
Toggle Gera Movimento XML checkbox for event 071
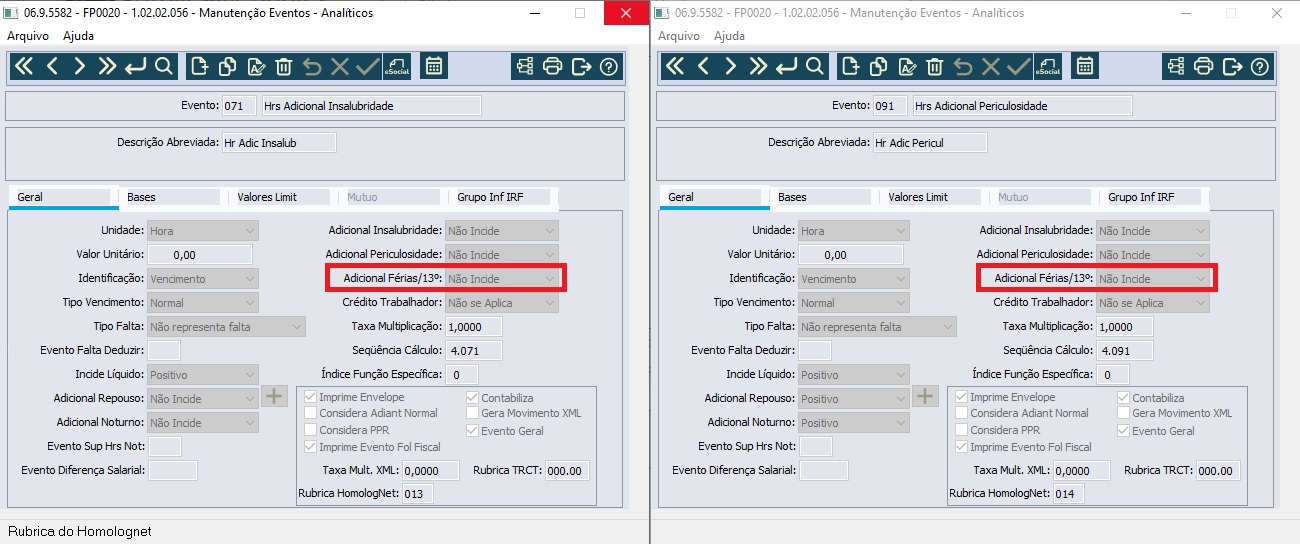pyautogui.click(x=473, y=413)
